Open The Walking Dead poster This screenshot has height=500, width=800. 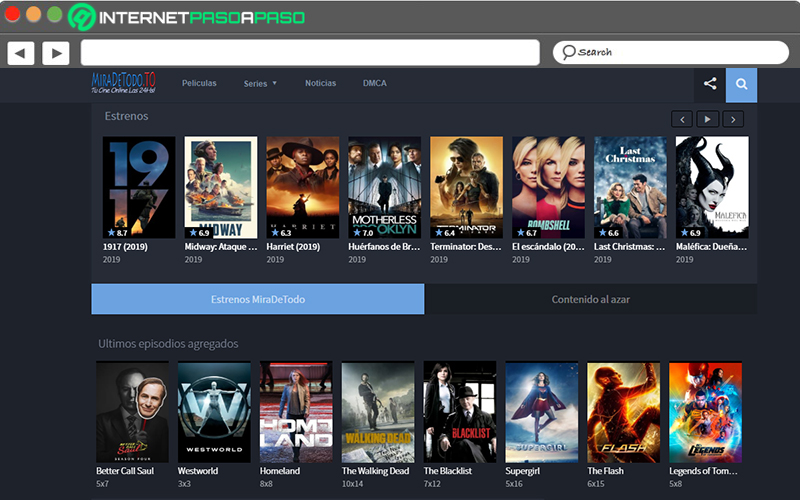point(378,412)
